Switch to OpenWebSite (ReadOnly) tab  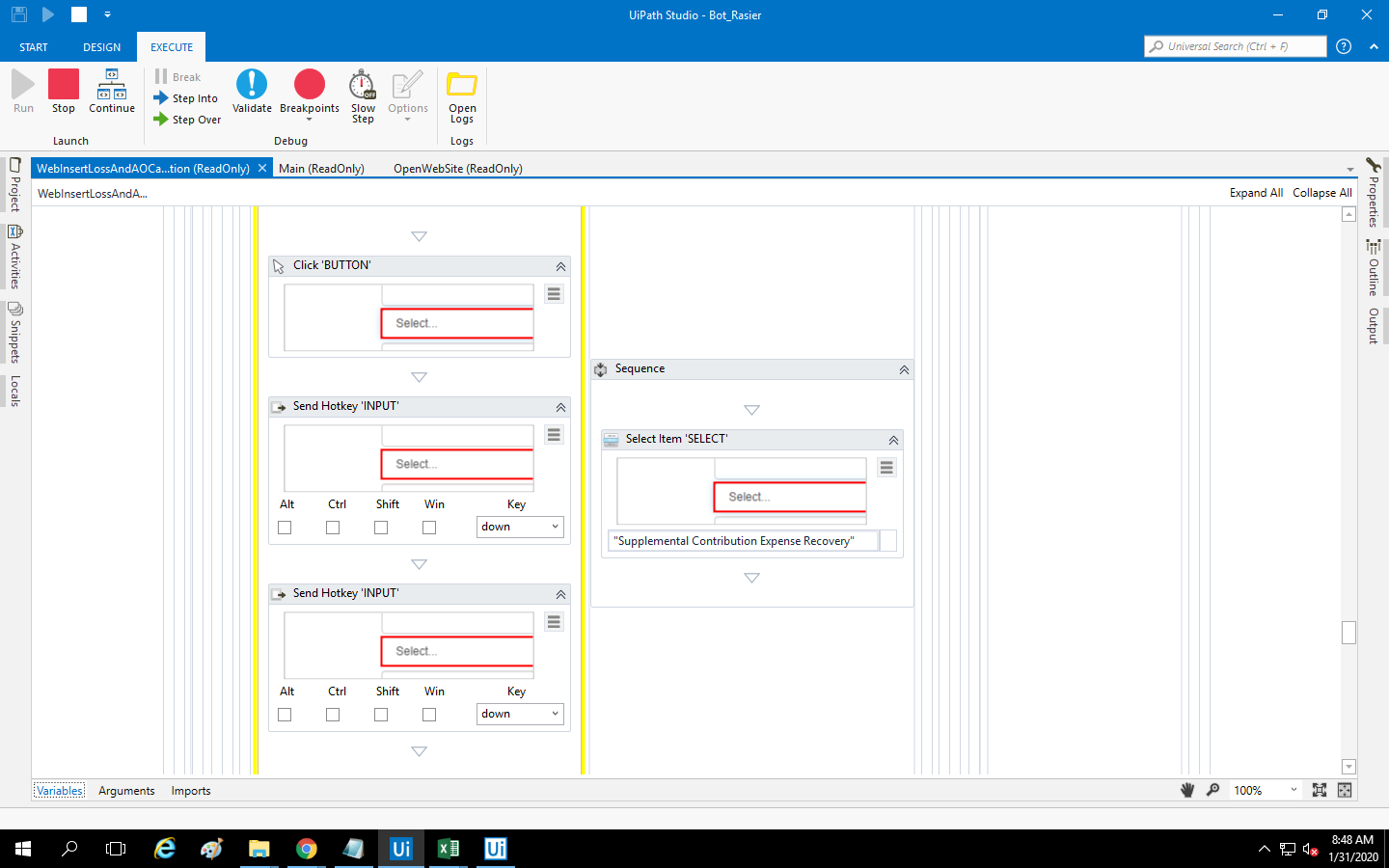[458, 169]
